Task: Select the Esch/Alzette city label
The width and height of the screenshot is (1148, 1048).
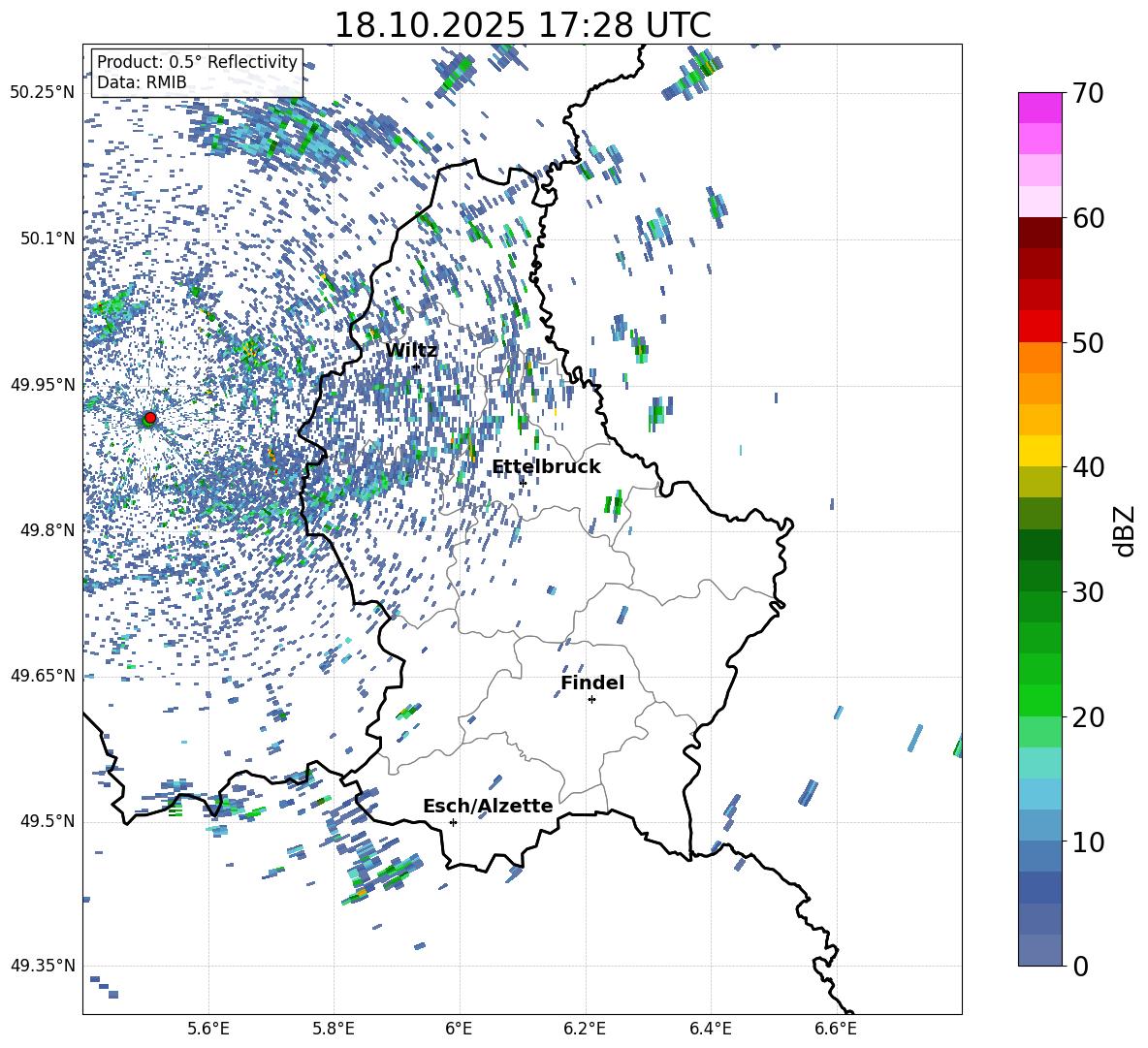Action: (488, 806)
